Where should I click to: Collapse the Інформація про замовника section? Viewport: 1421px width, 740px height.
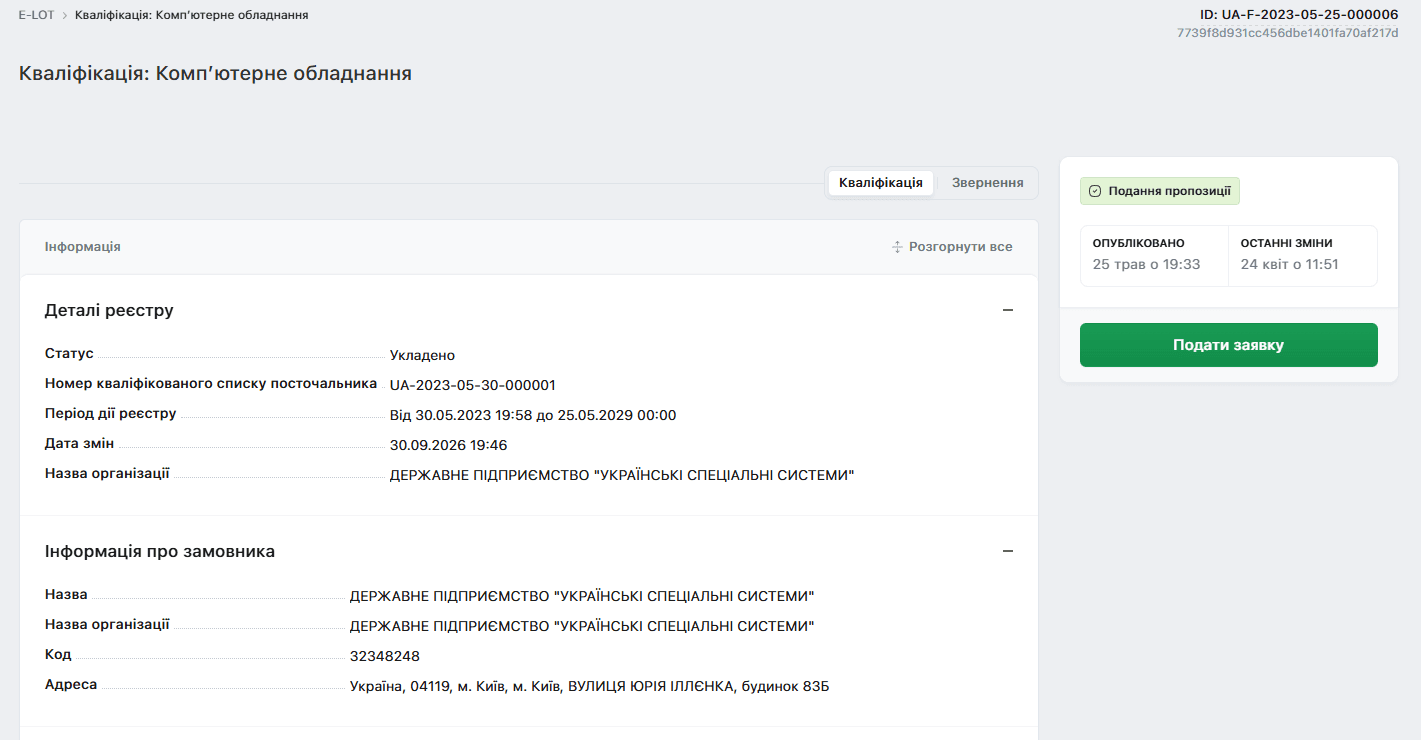coord(1008,551)
